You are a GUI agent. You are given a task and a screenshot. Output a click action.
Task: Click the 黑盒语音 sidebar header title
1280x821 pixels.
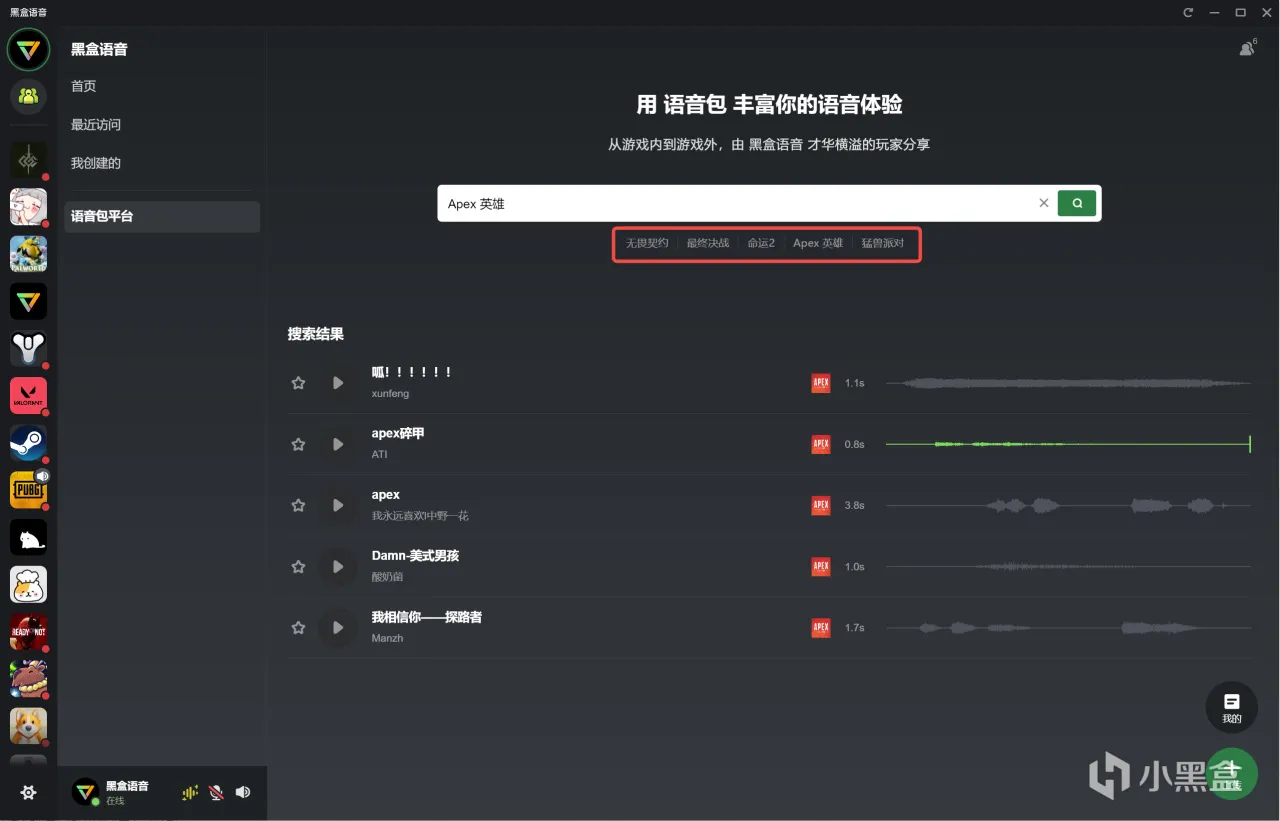pyautogui.click(x=99, y=49)
